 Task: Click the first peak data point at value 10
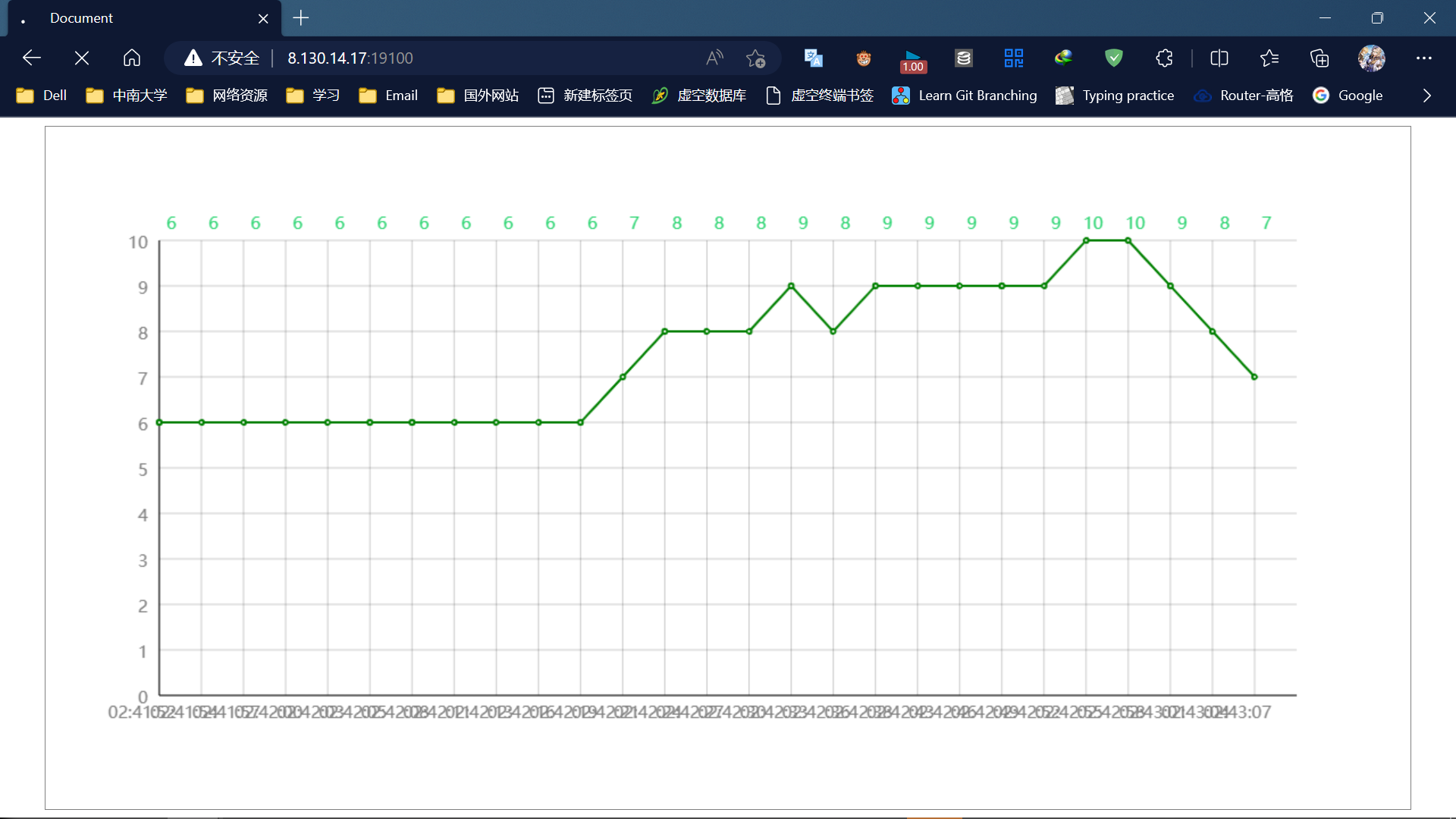[1086, 240]
